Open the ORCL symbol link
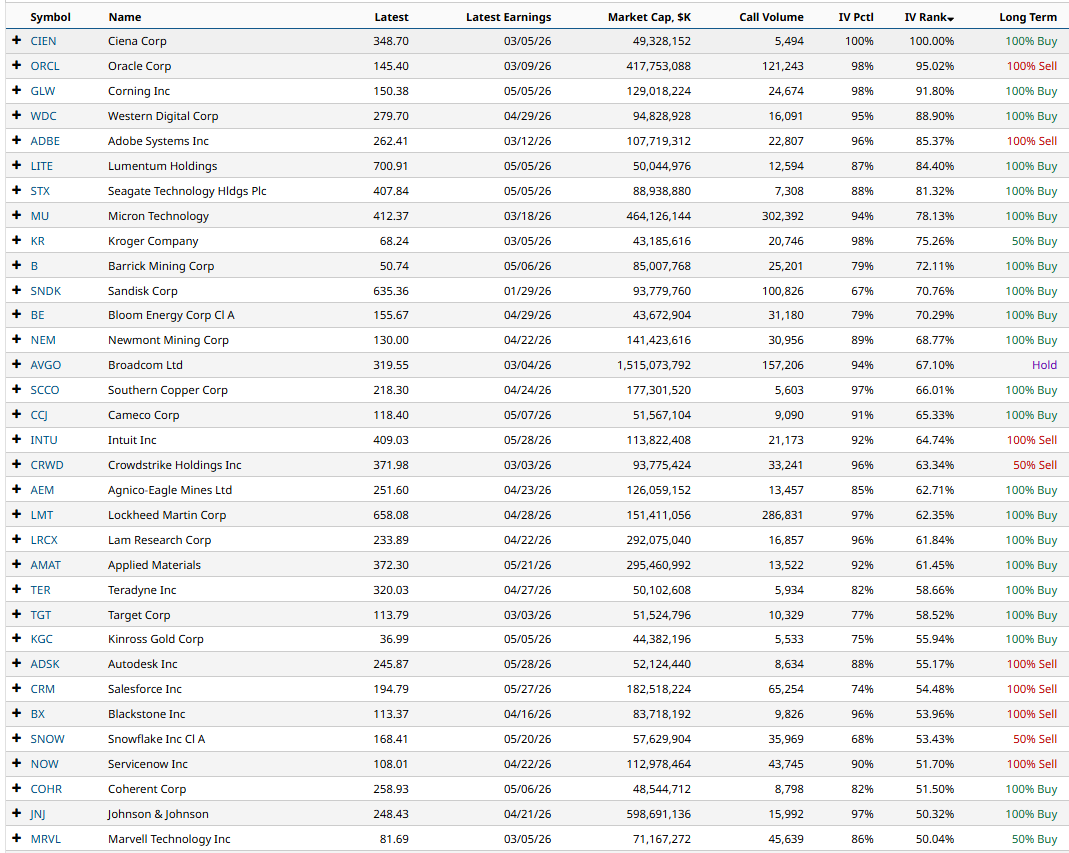This screenshot has width=1069, height=853. (x=45, y=66)
